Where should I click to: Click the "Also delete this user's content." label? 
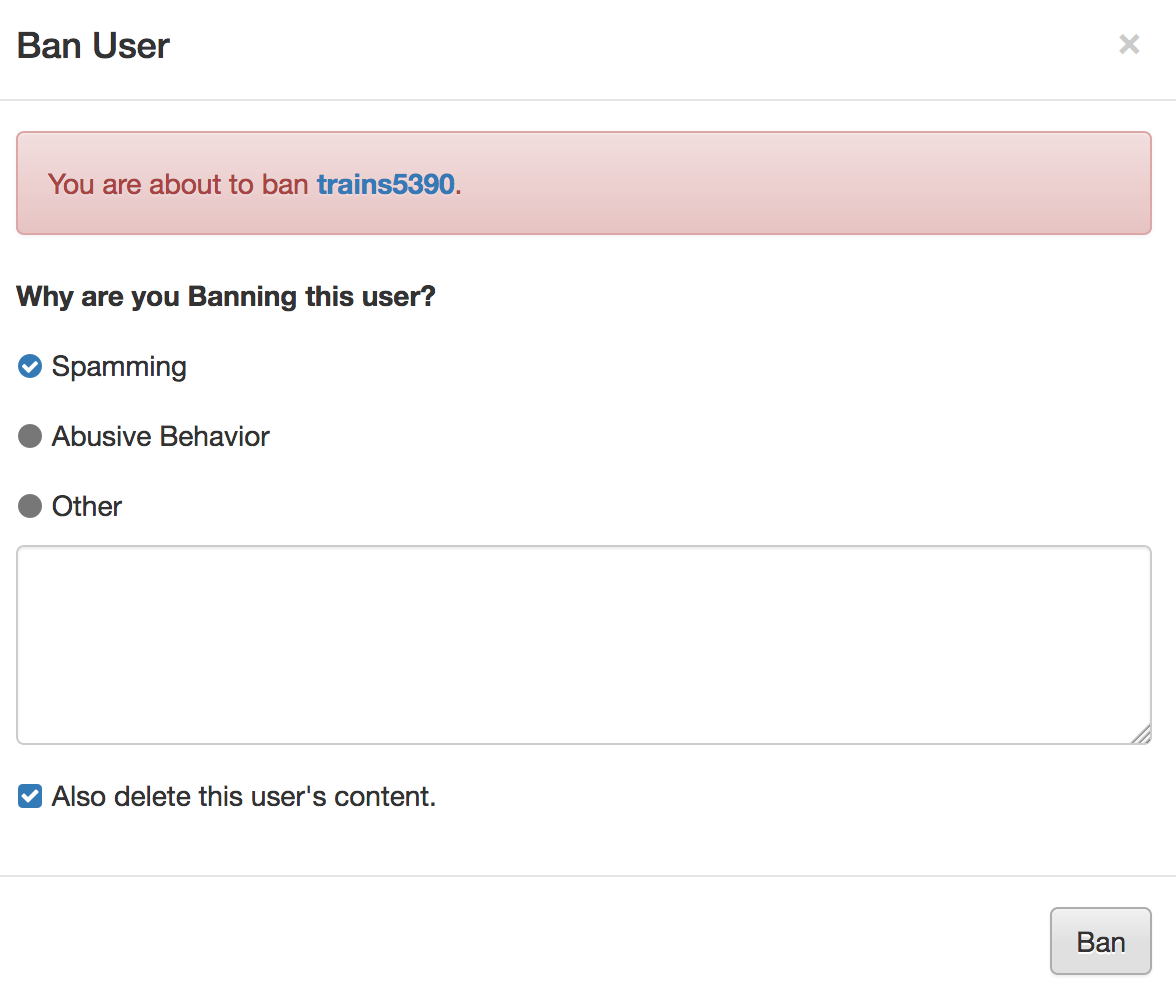244,796
